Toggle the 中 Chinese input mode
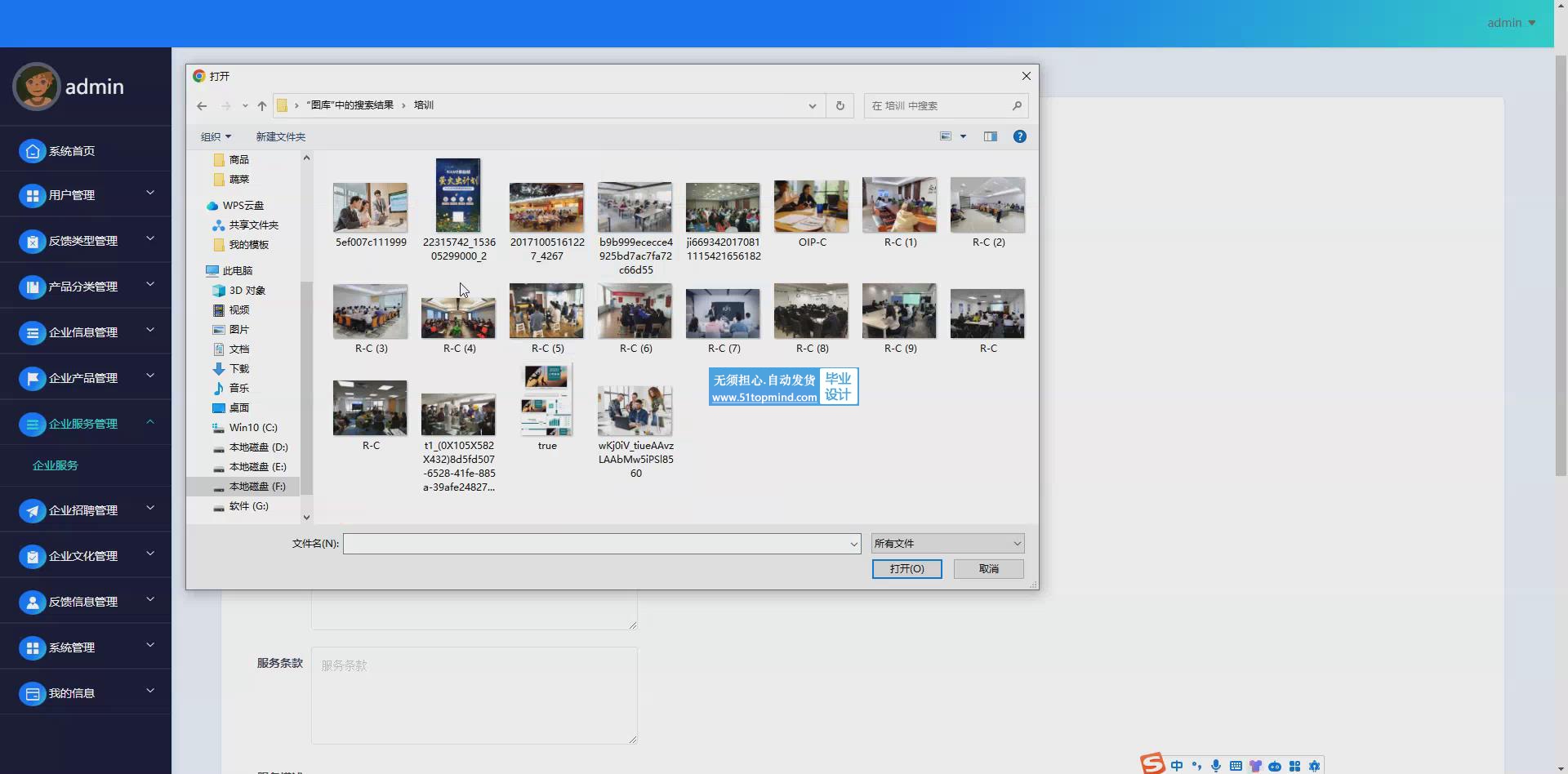Viewport: 1568px width, 774px height. coord(1177,766)
